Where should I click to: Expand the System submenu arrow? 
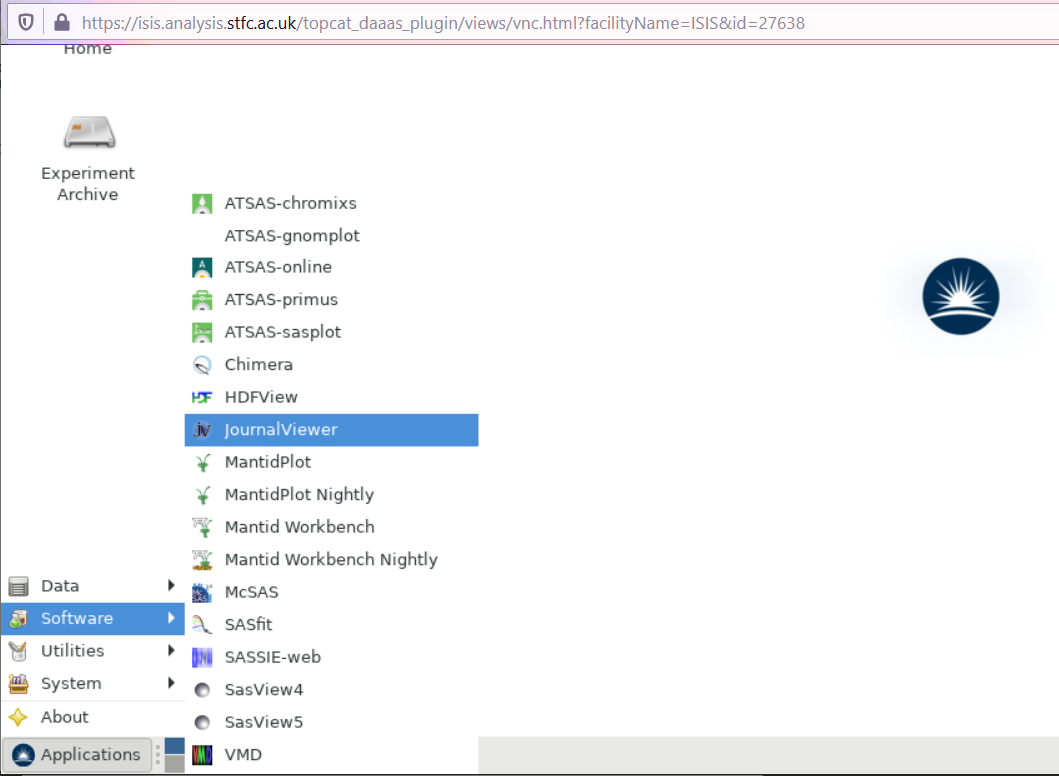(x=172, y=684)
